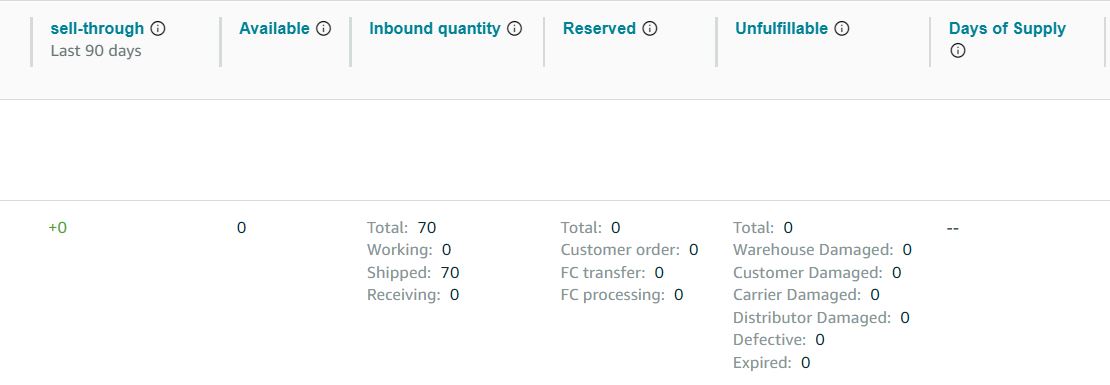Click the info icon next to Unfulfillable
This screenshot has width=1110, height=385.
[x=842, y=29]
